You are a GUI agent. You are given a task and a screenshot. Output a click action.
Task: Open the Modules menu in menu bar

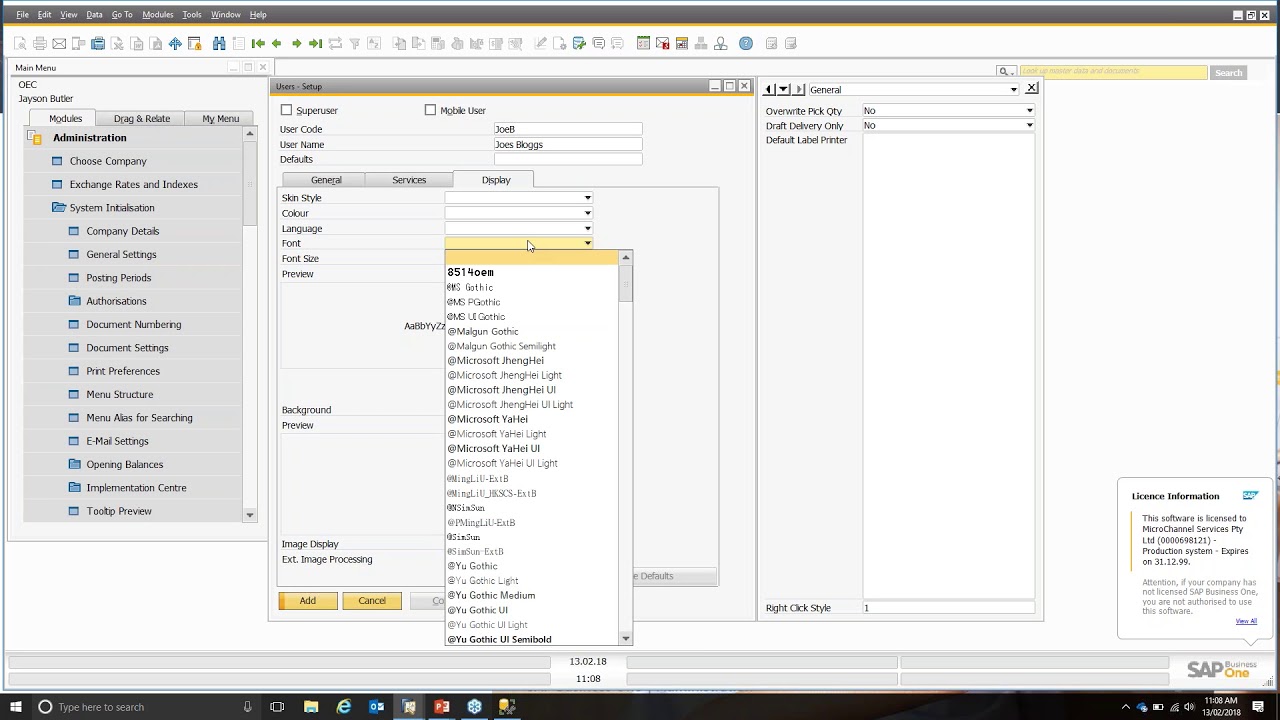(157, 15)
